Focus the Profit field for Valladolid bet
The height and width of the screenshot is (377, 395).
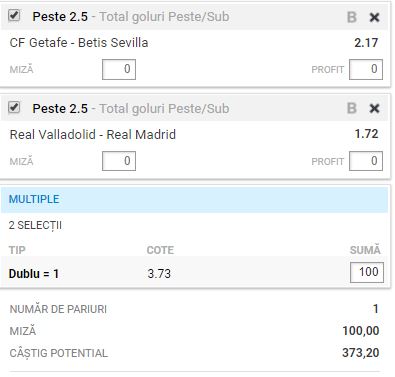(x=366, y=161)
